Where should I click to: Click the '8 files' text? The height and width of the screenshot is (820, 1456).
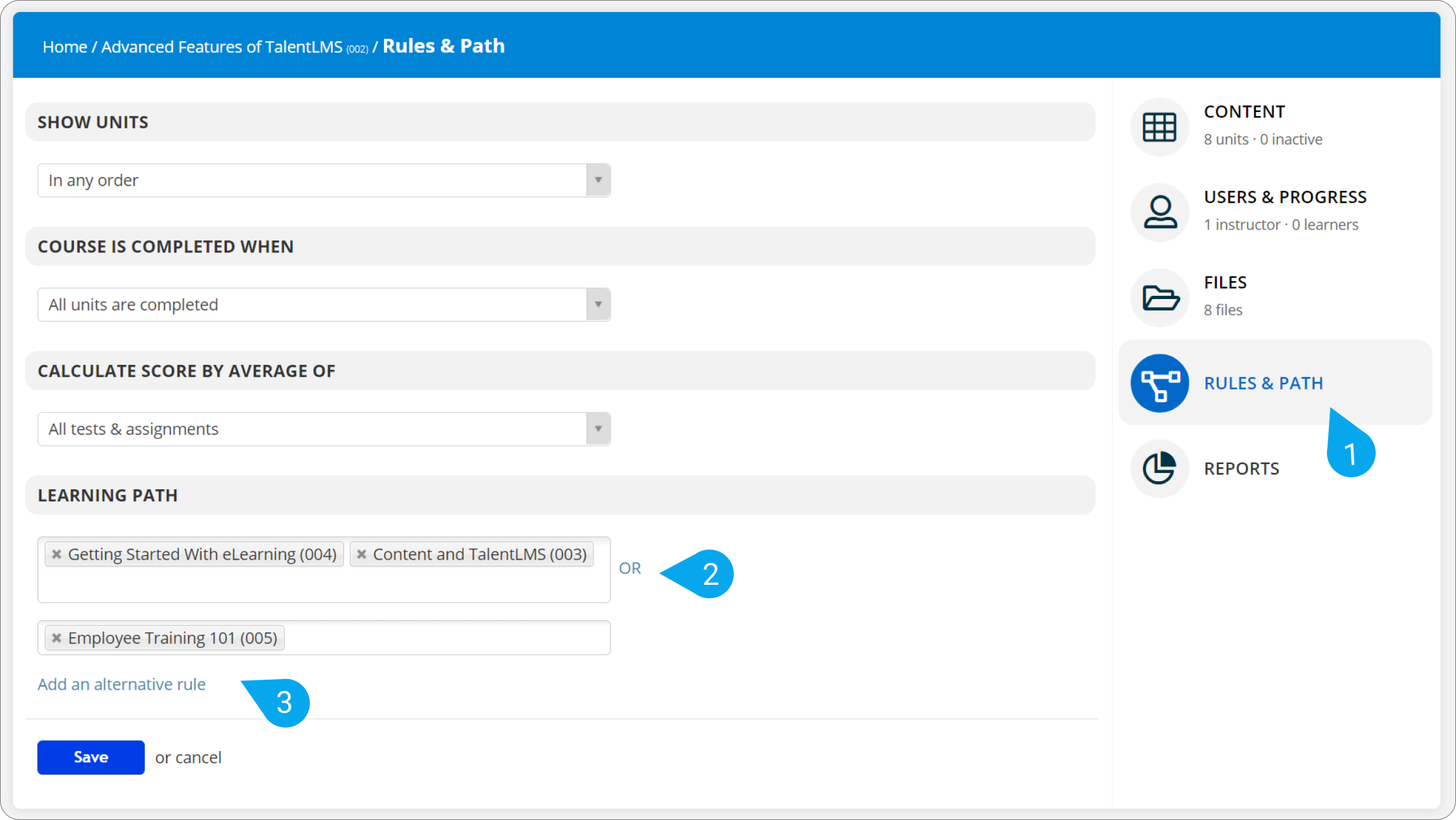coord(1223,310)
